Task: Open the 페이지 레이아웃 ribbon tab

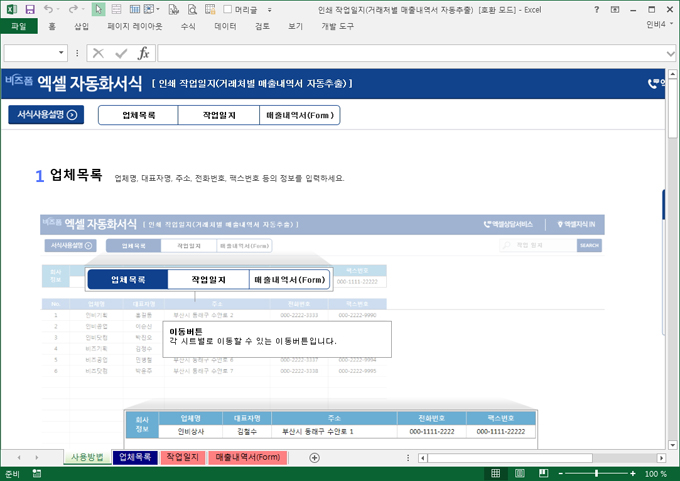Action: (135, 26)
